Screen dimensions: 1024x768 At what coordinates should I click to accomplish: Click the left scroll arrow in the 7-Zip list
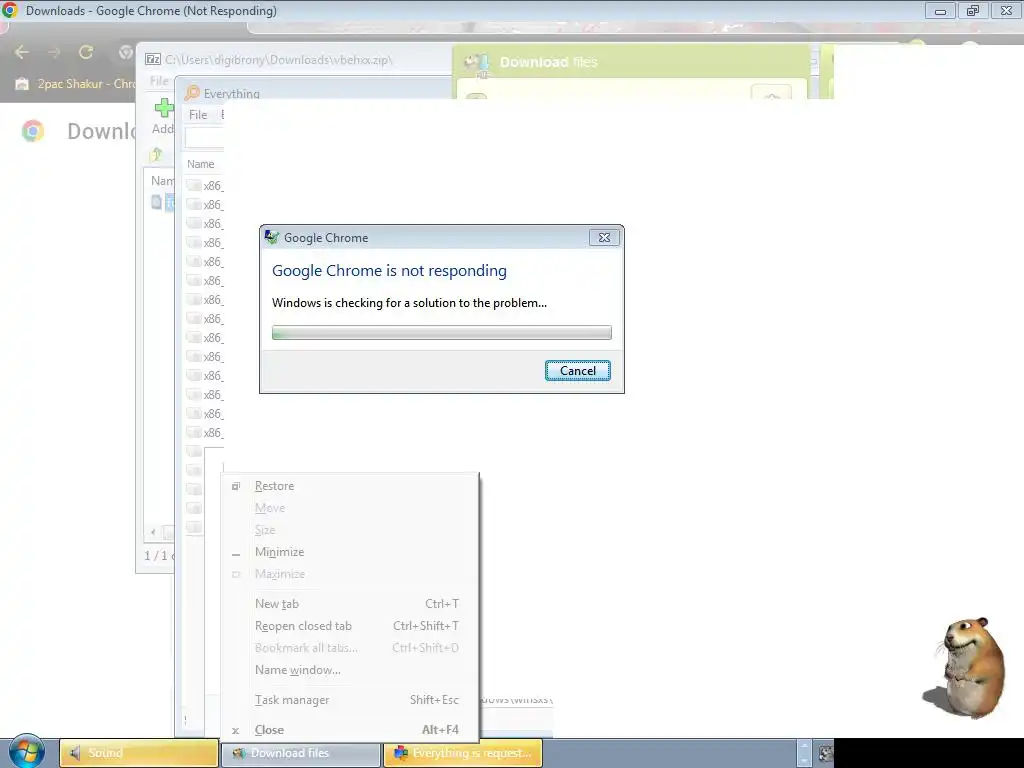(153, 532)
